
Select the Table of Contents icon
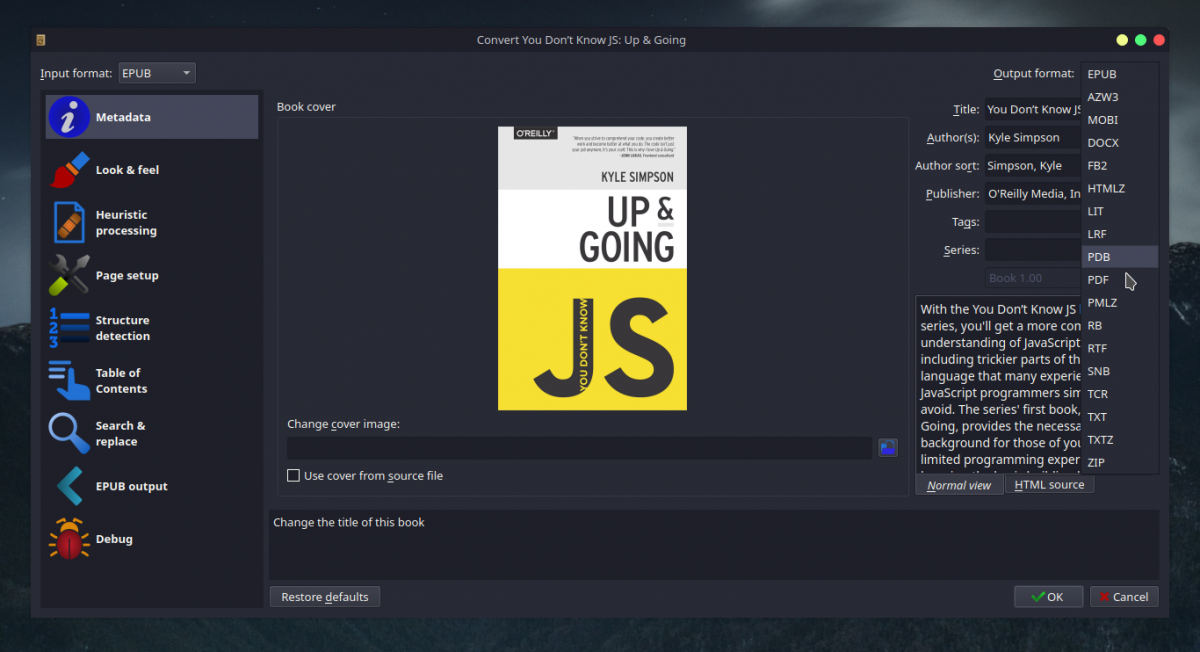pos(70,380)
